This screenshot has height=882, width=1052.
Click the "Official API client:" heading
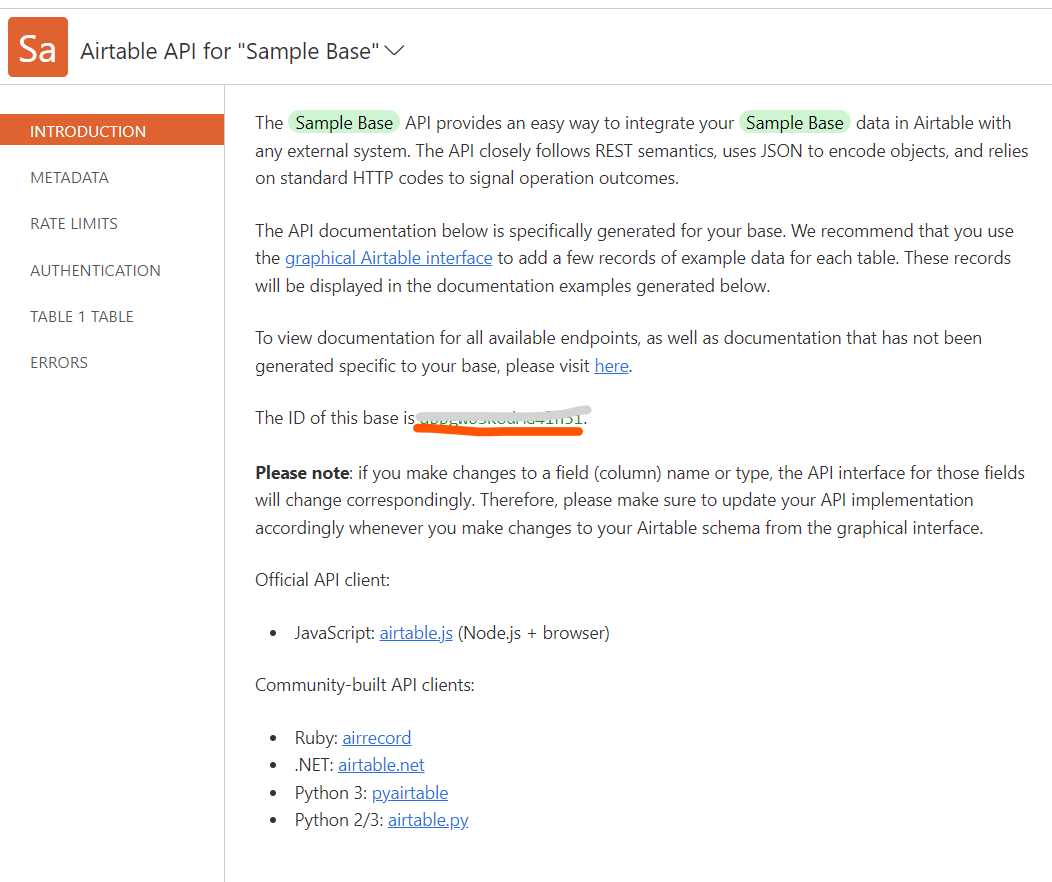322,580
